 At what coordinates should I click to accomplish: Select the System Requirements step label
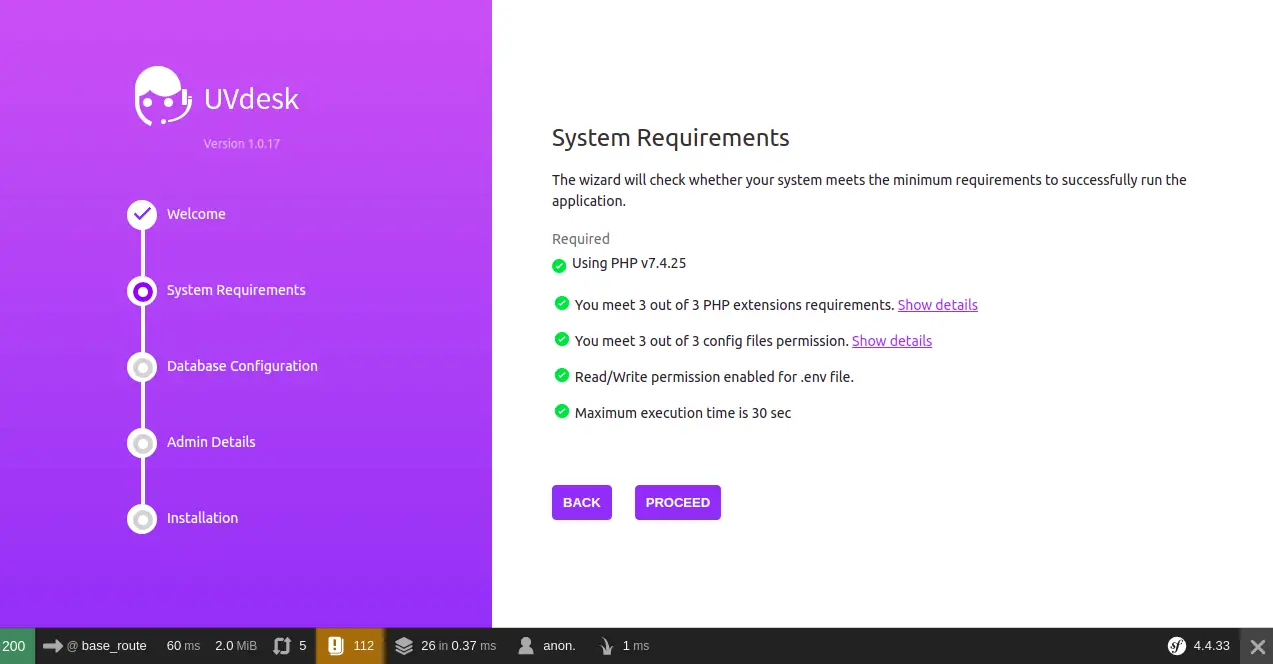236,290
